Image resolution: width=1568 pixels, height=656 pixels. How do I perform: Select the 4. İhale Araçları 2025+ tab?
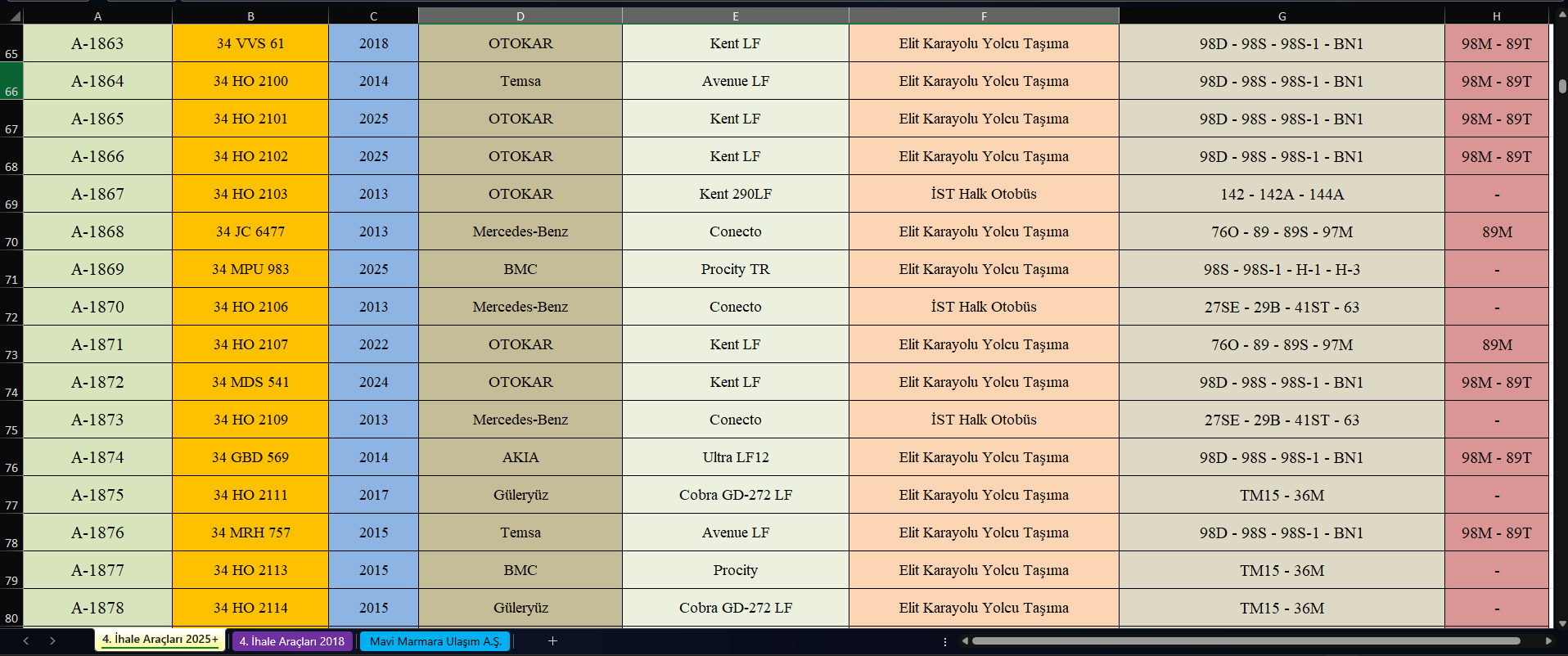160,640
